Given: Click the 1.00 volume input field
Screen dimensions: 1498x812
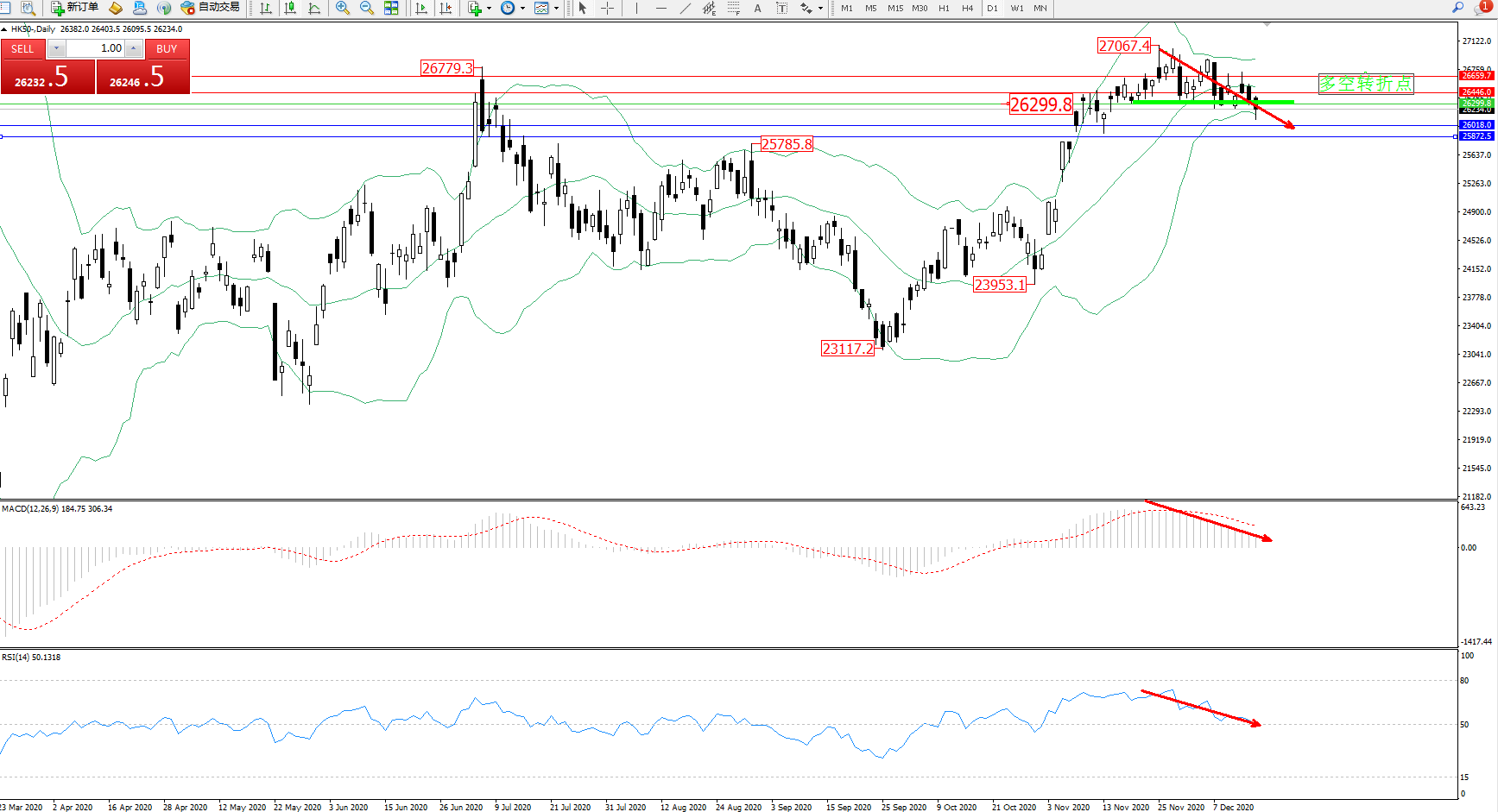Looking at the screenshot, I should 95,48.
